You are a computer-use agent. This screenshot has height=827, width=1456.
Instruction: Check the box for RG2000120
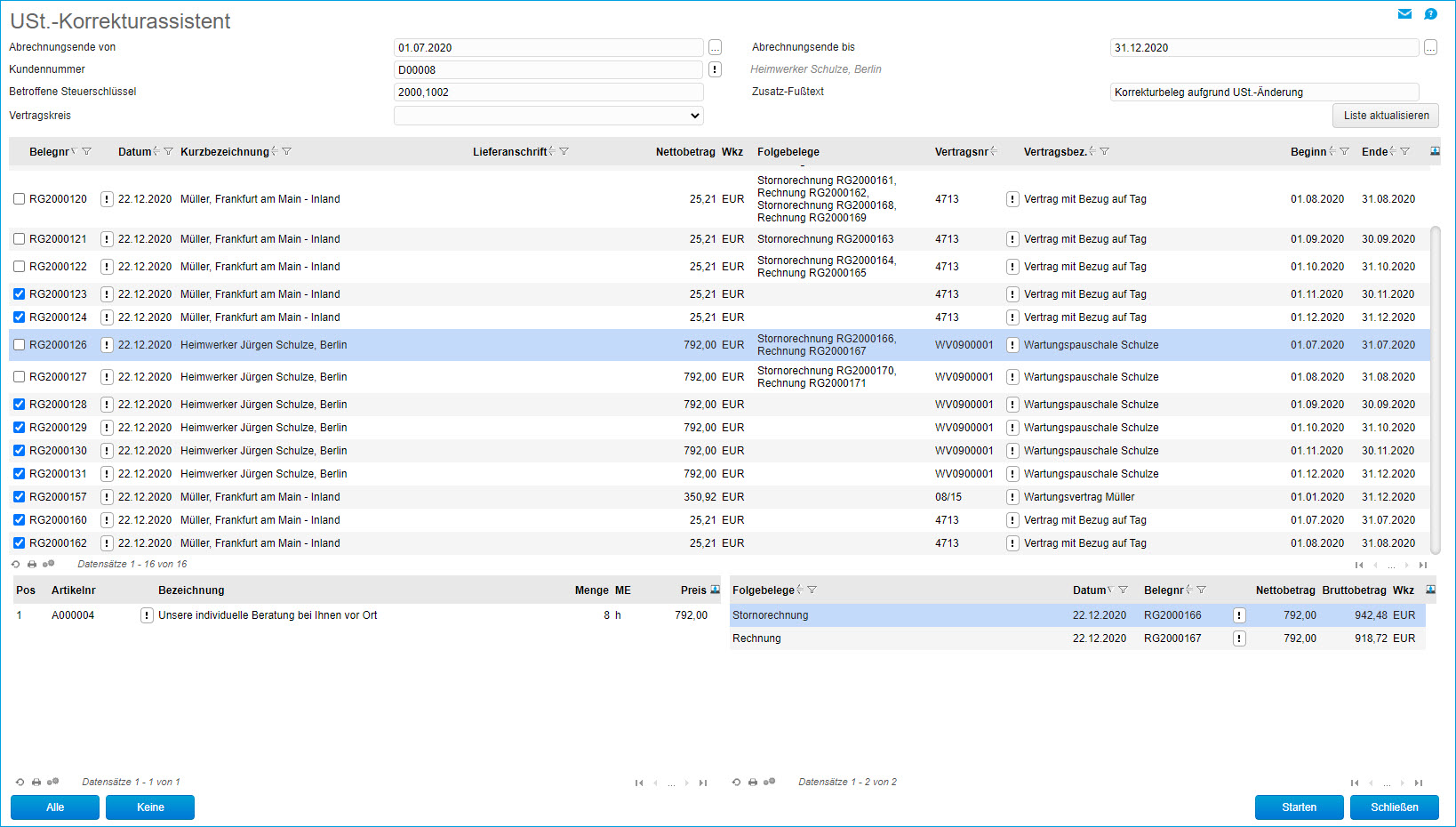(19, 199)
